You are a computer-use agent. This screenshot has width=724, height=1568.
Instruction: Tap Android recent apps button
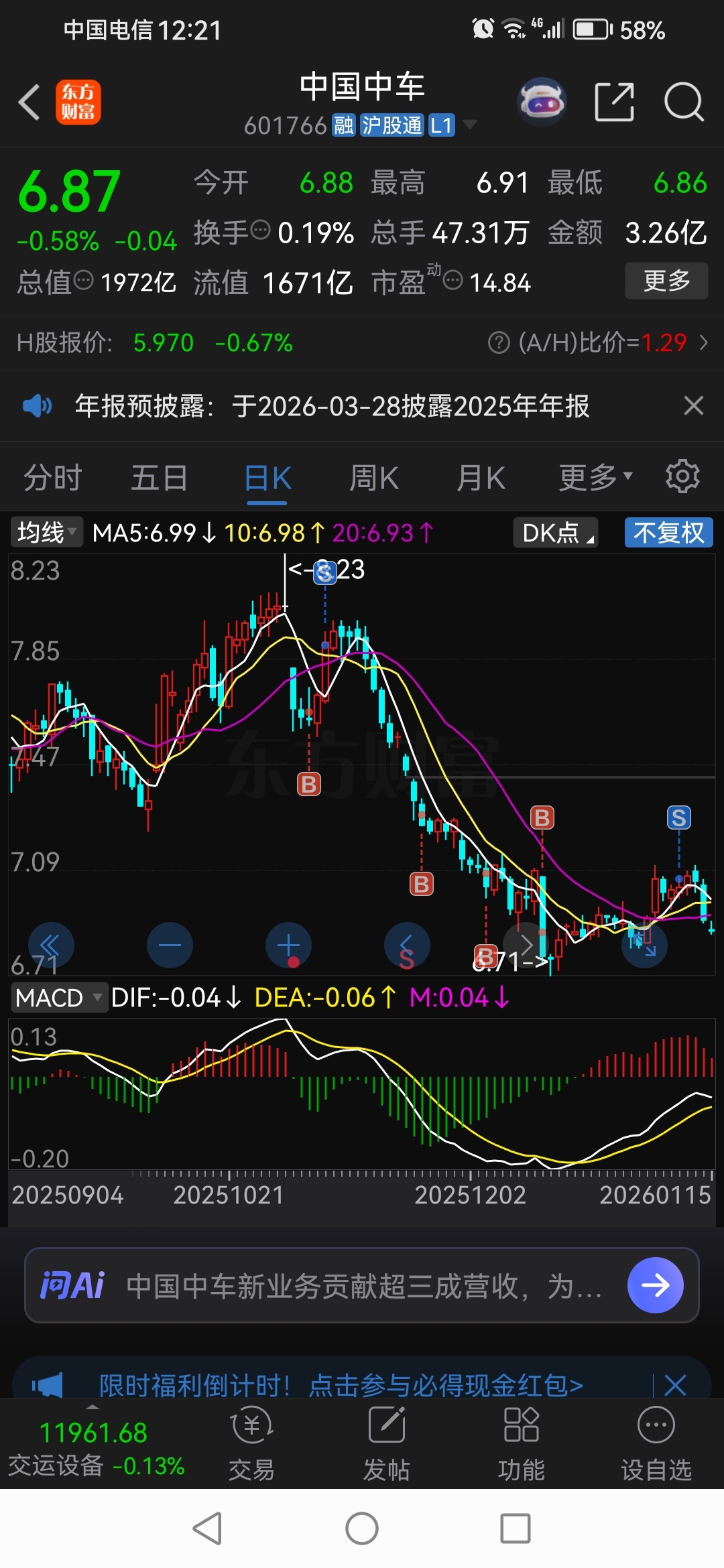(x=516, y=1528)
